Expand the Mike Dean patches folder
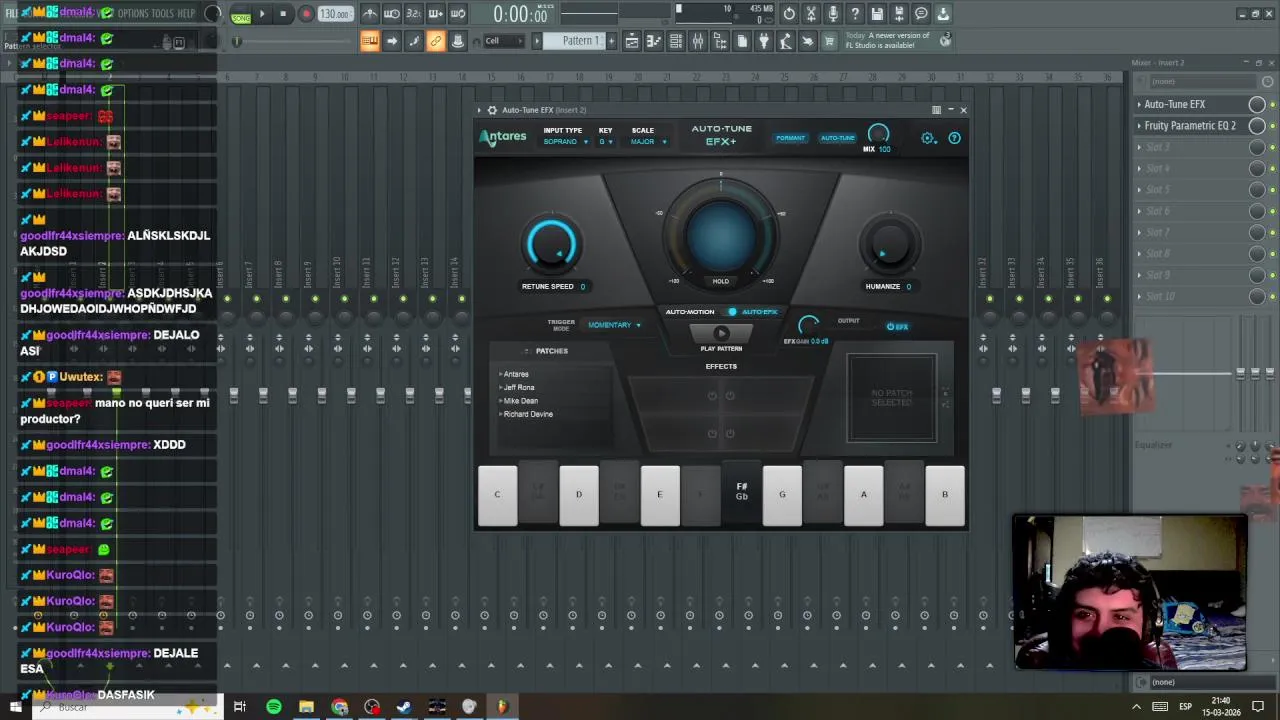 pyautogui.click(x=519, y=400)
